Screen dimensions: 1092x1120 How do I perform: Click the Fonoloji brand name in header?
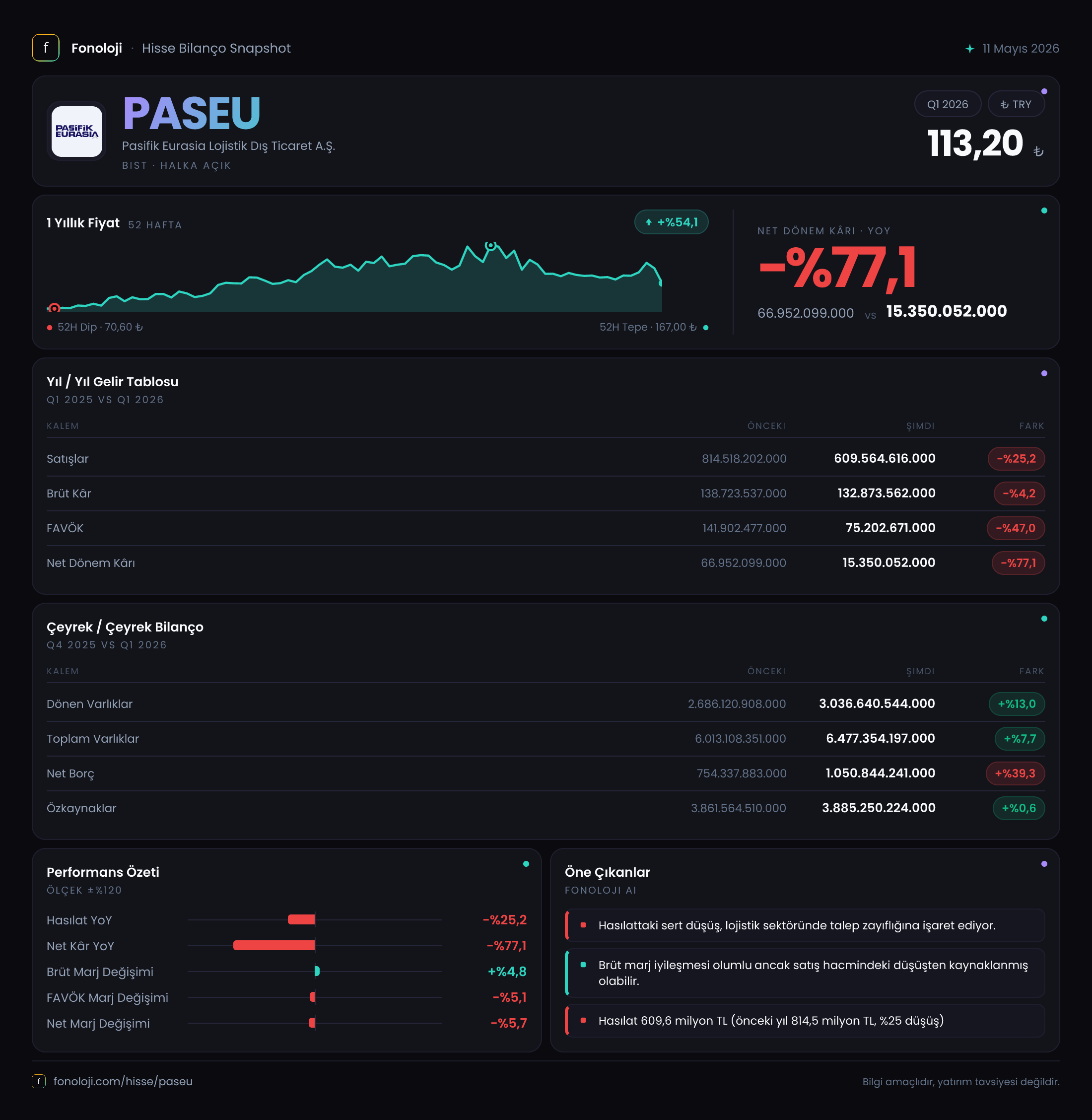pos(96,48)
